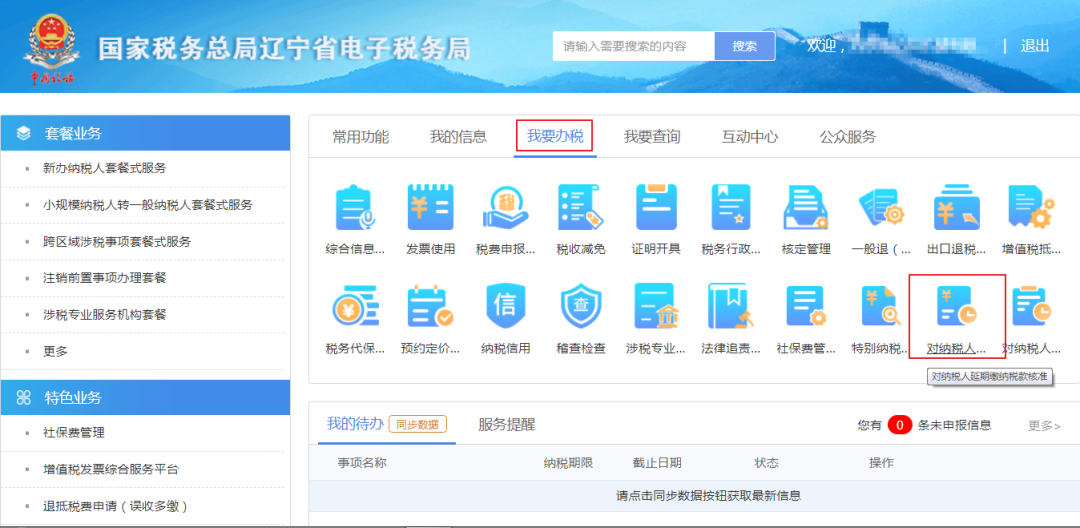Switch to the 我要查询 tab
This screenshot has width=1080, height=528.
(652, 137)
